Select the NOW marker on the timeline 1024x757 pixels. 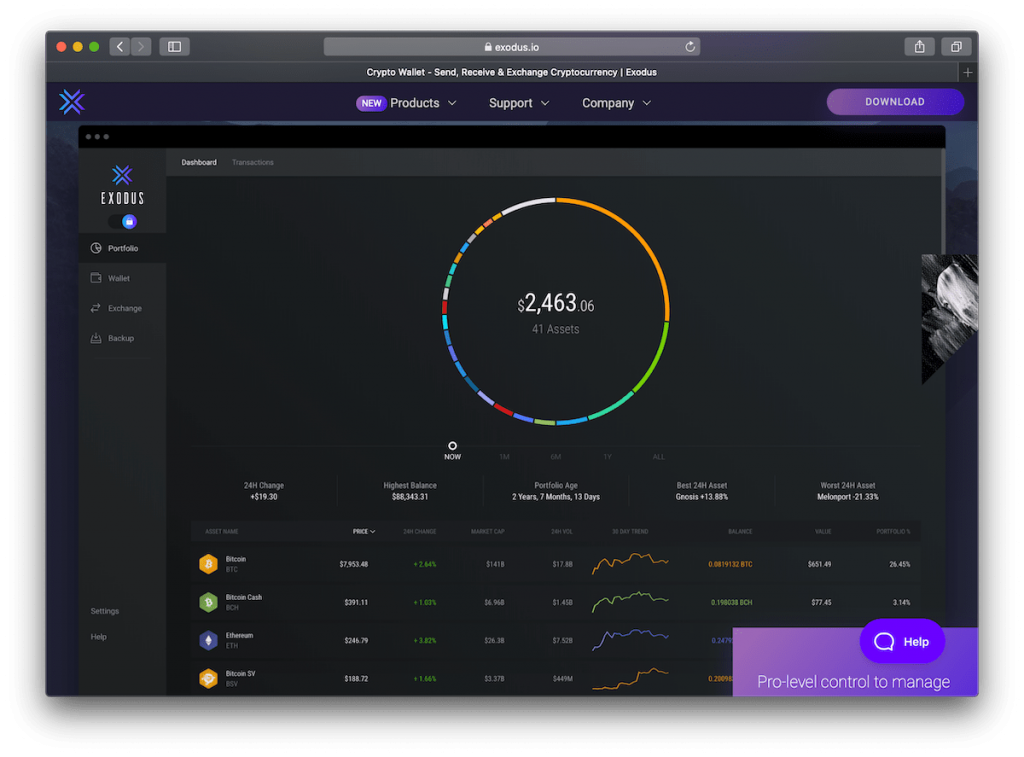tap(452, 451)
